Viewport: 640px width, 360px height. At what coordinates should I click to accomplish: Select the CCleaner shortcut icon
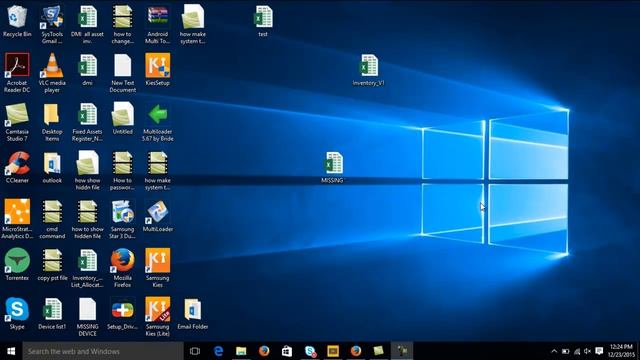tap(17, 167)
